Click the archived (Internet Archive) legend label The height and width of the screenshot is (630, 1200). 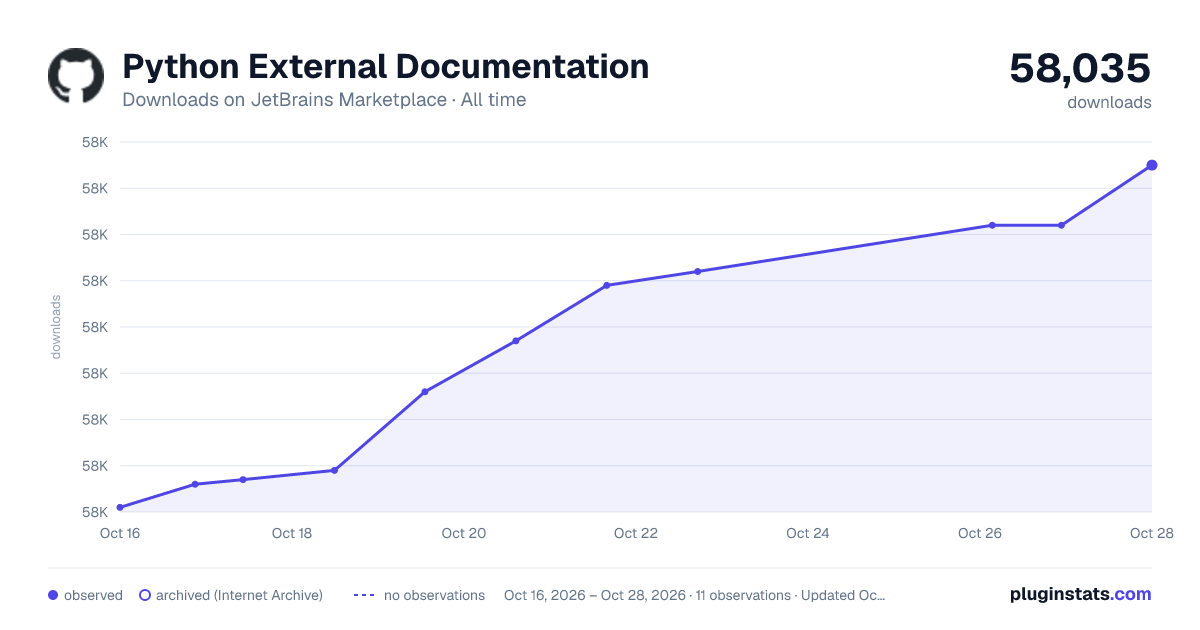coord(239,595)
